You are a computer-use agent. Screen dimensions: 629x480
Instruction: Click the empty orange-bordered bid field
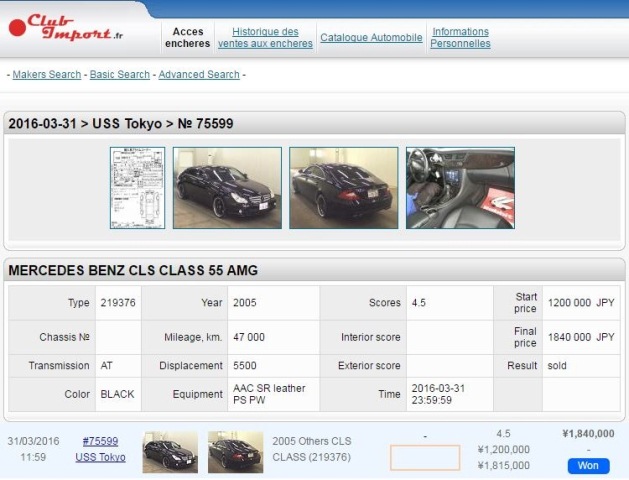425,458
